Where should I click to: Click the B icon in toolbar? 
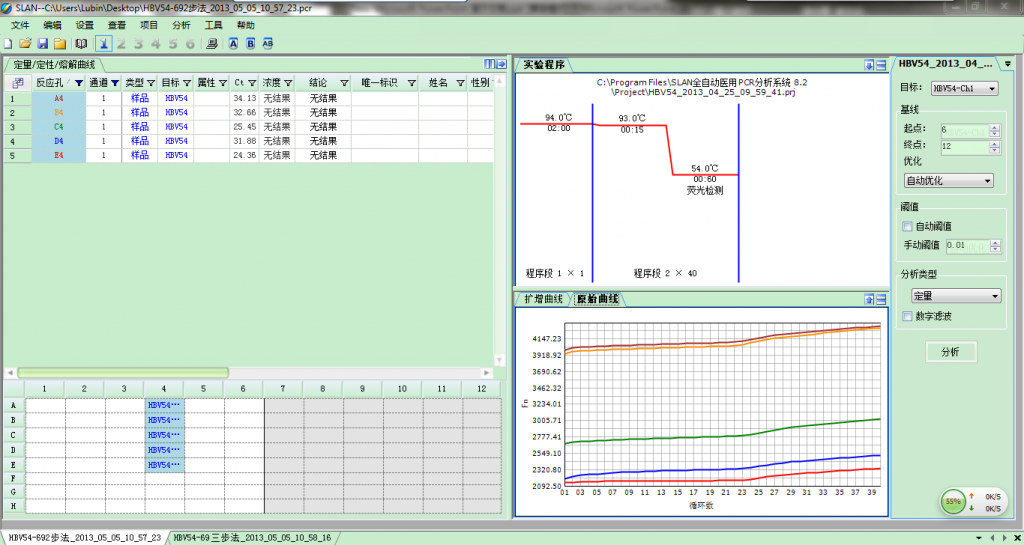[250, 44]
